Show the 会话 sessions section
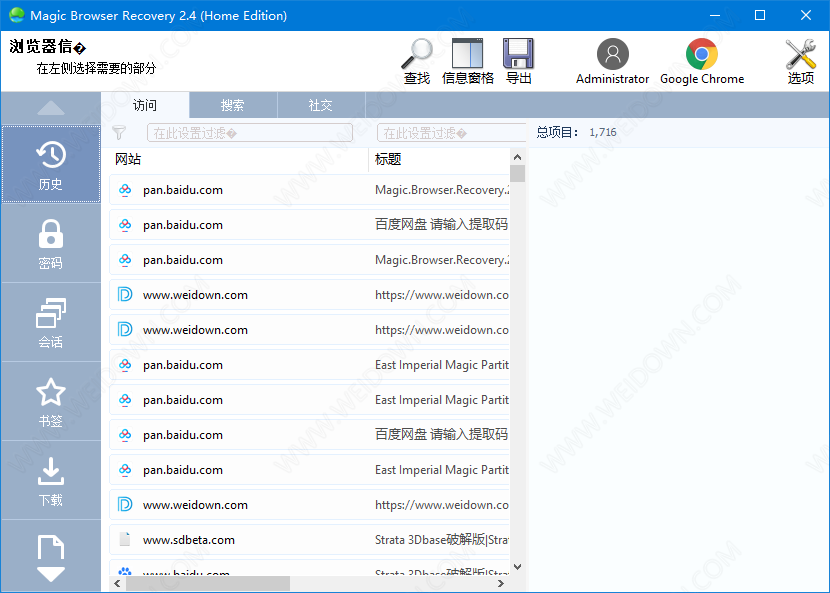The height and width of the screenshot is (593, 830). 51,323
